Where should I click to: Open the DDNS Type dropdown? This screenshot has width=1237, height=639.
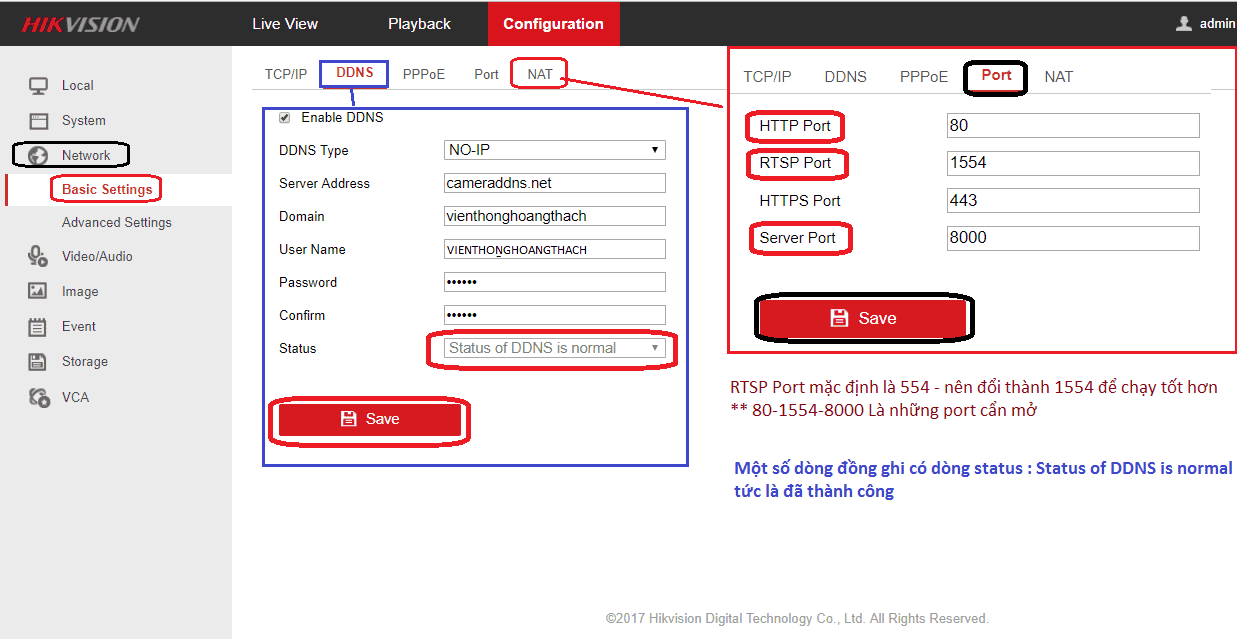click(555, 150)
